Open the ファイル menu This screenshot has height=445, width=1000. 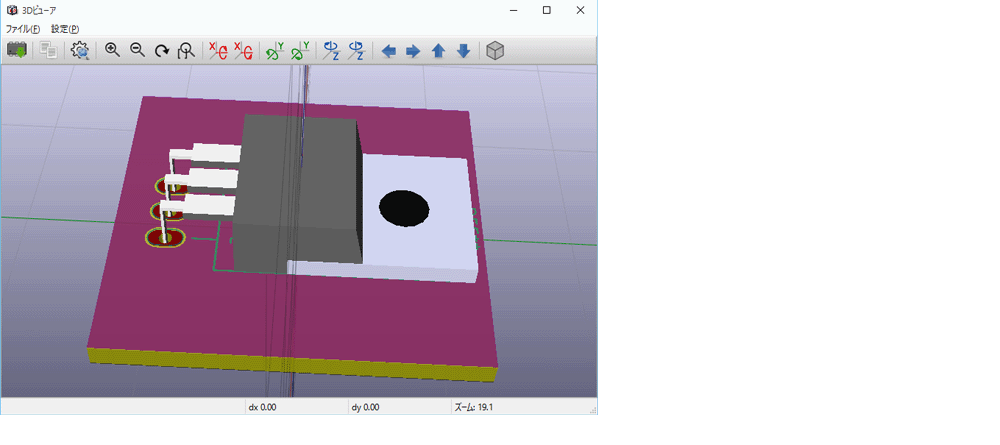point(23,29)
